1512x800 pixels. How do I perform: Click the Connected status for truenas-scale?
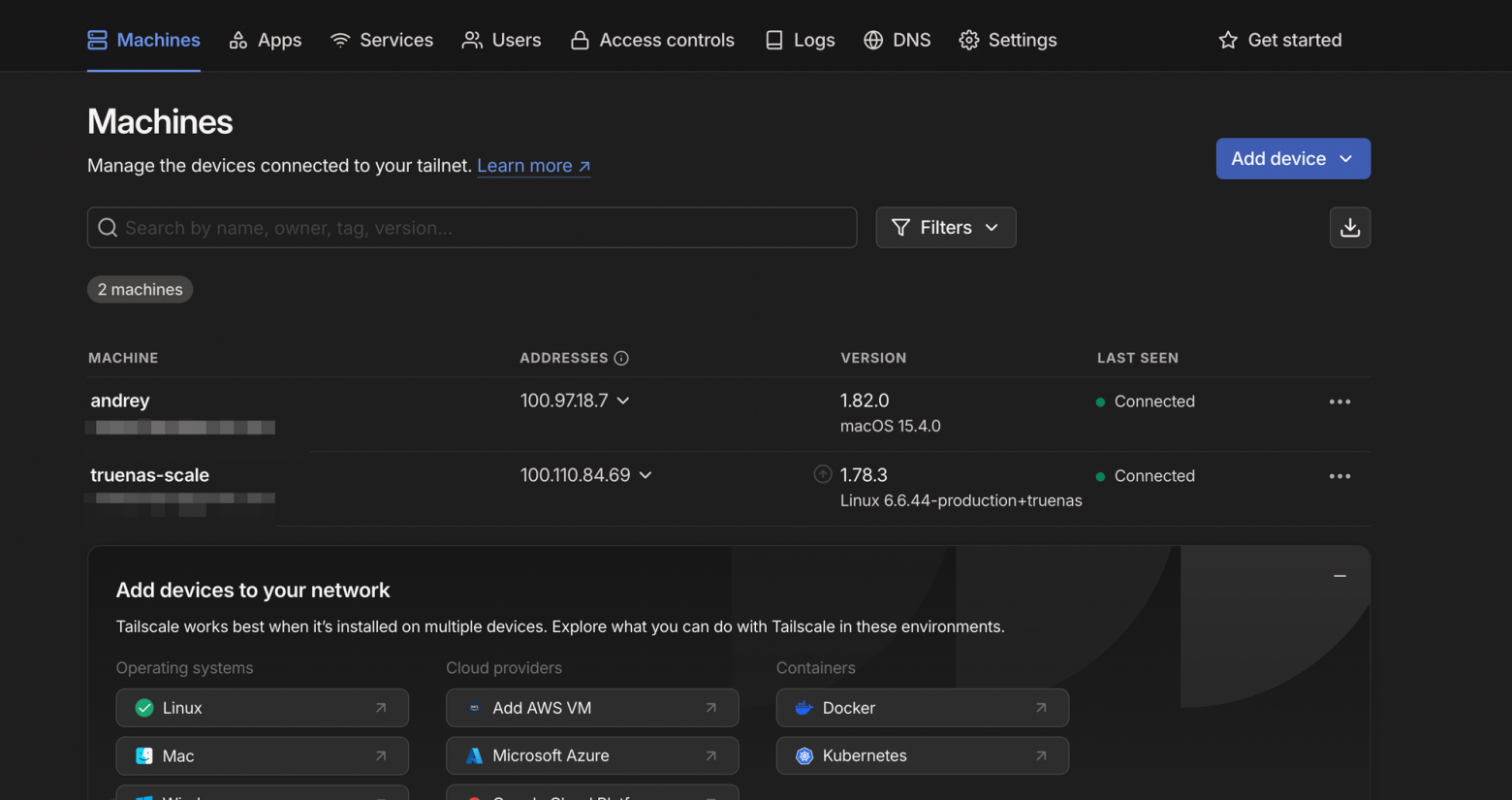[1145, 476]
